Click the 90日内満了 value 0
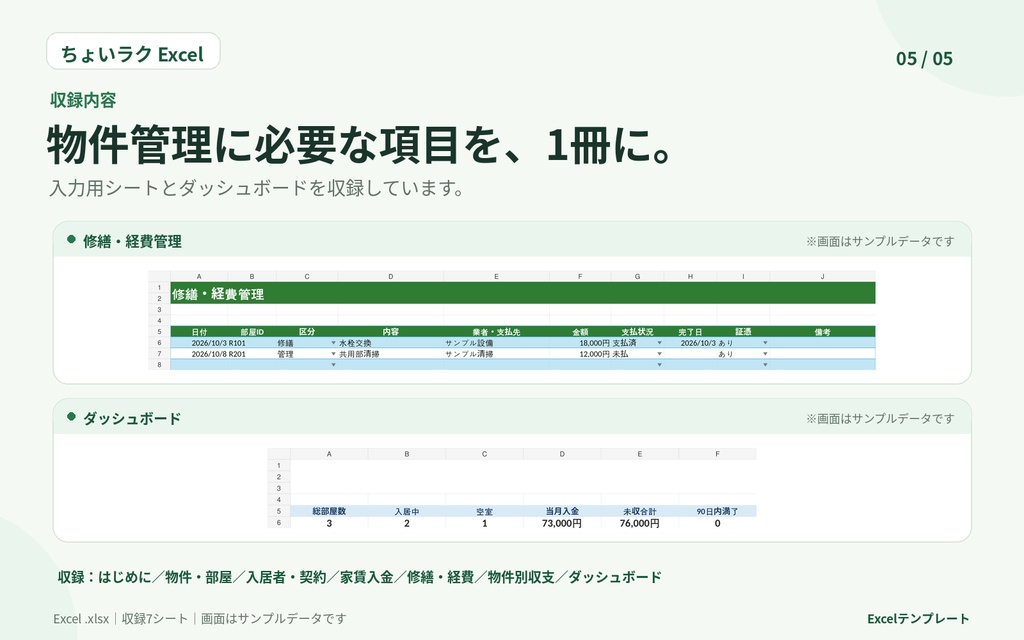This screenshot has width=1024, height=640. (717, 523)
